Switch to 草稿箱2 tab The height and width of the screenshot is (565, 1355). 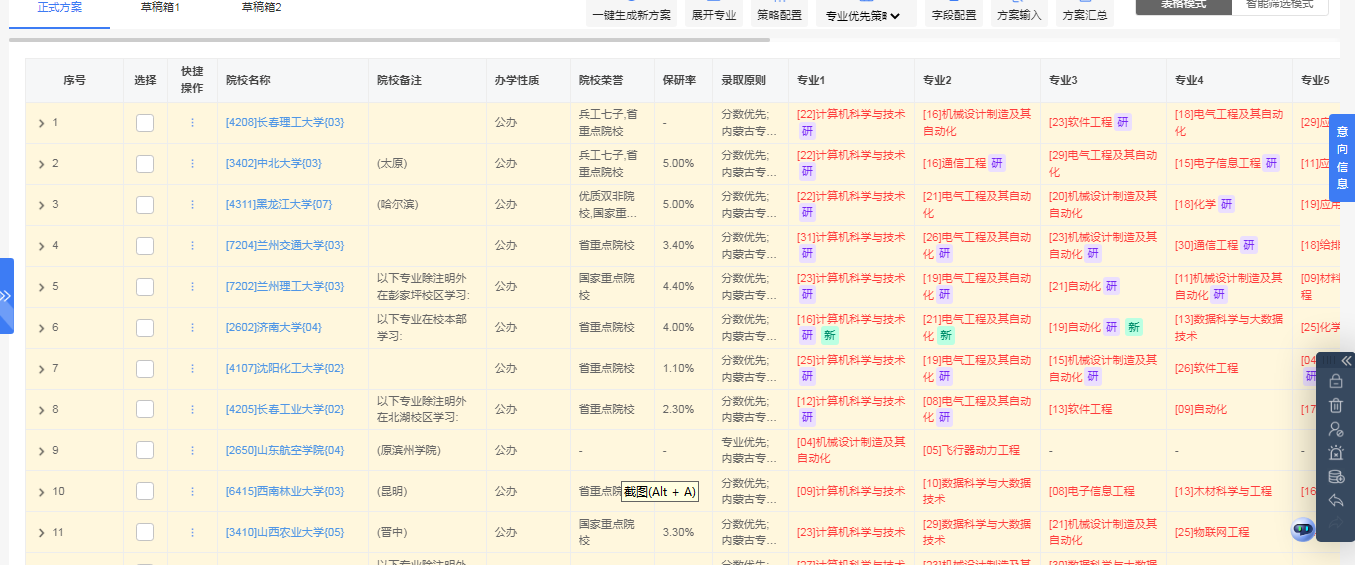[261, 8]
